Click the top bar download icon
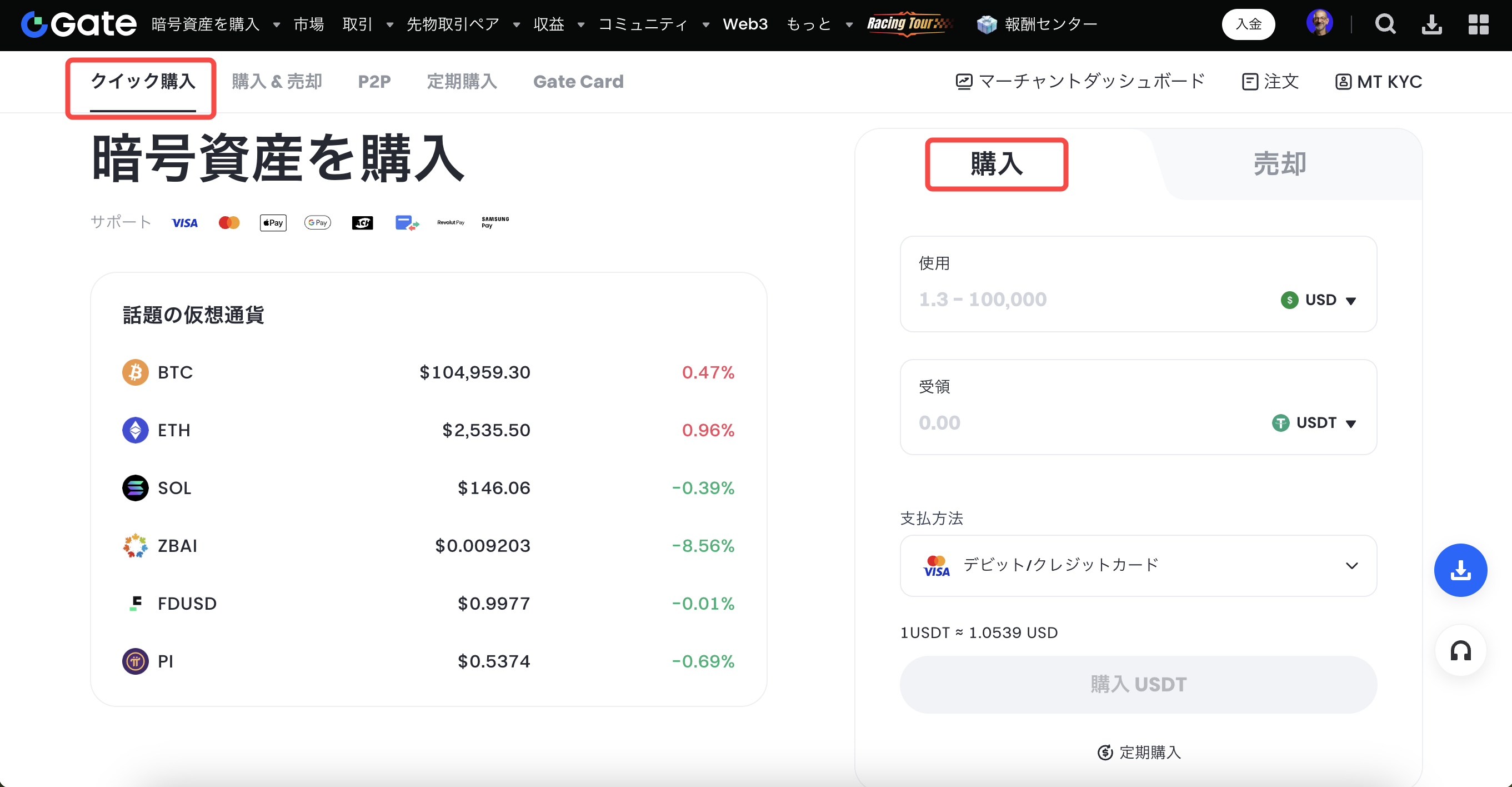Image resolution: width=1512 pixels, height=787 pixels. (x=1431, y=24)
